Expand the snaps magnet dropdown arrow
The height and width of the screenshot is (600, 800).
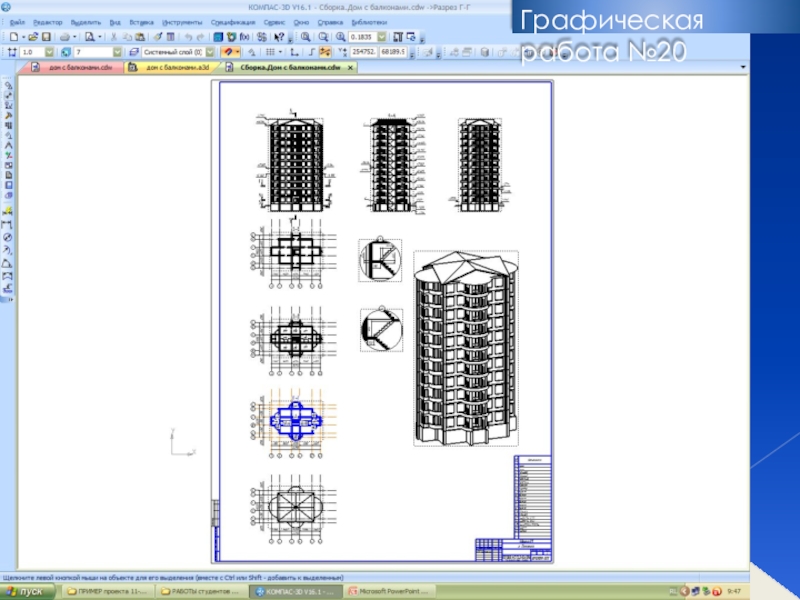point(237,52)
